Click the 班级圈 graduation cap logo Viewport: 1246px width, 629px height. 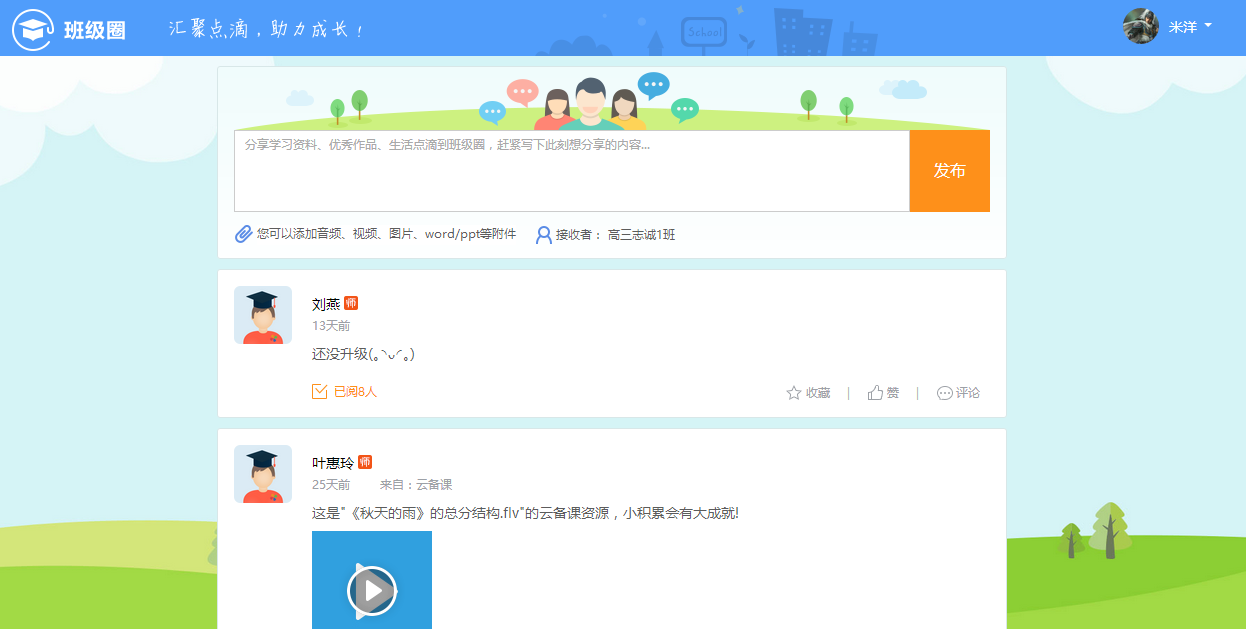[x=33, y=29]
